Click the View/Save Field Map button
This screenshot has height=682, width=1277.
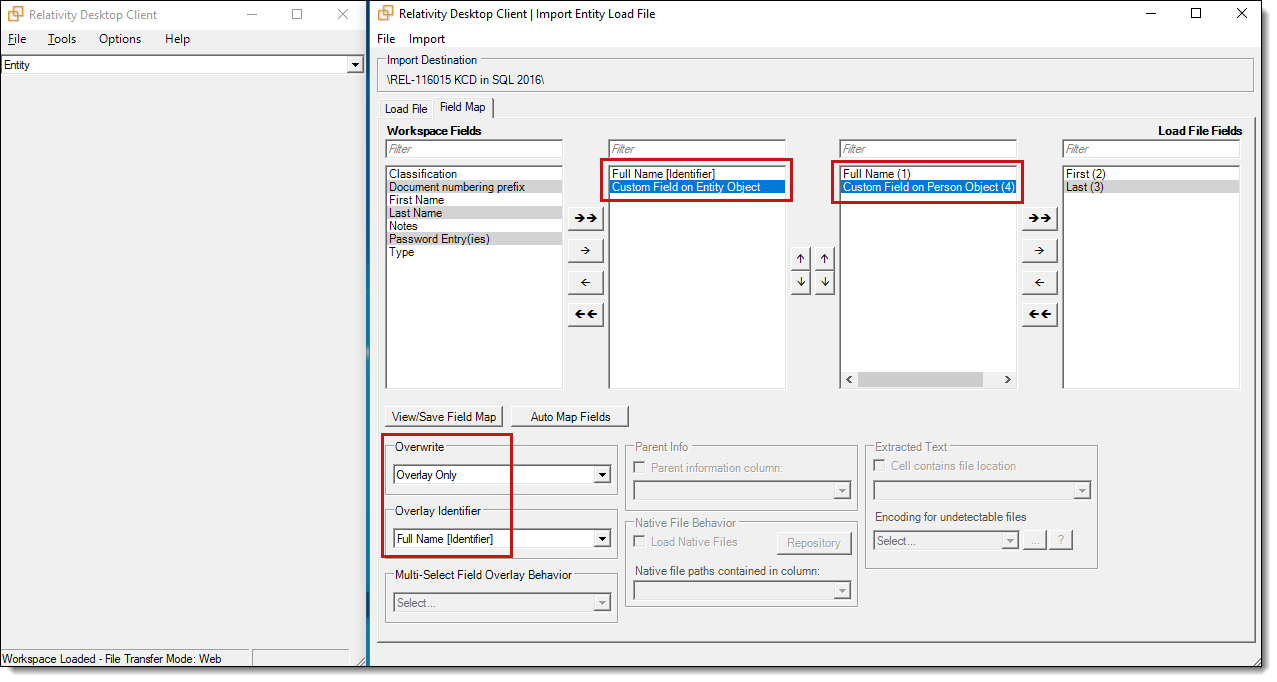tap(444, 417)
